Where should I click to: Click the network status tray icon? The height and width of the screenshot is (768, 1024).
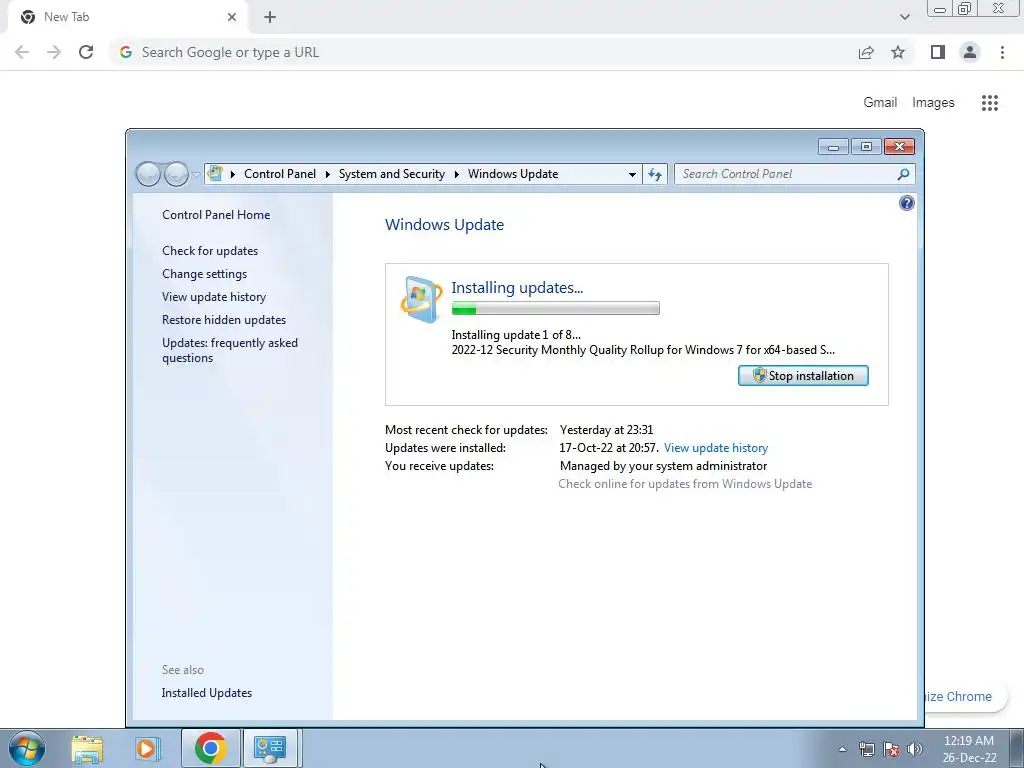pos(867,749)
